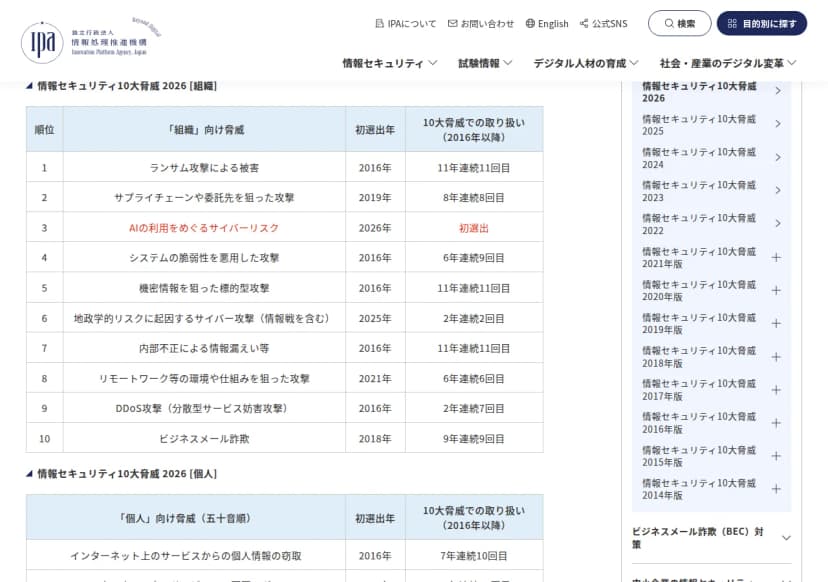
Task: Select table cell DDoS攻撃（分散型サービス妨害攻撃）
Action: [x=204, y=408]
